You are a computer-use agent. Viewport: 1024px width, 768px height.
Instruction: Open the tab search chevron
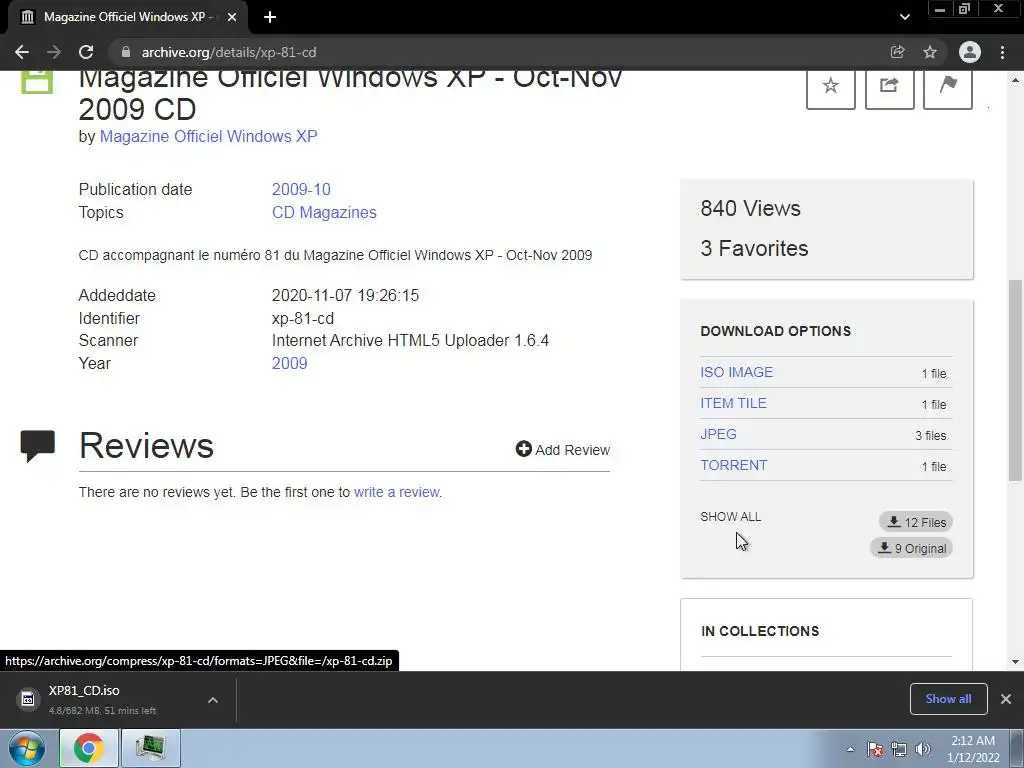[x=904, y=17]
